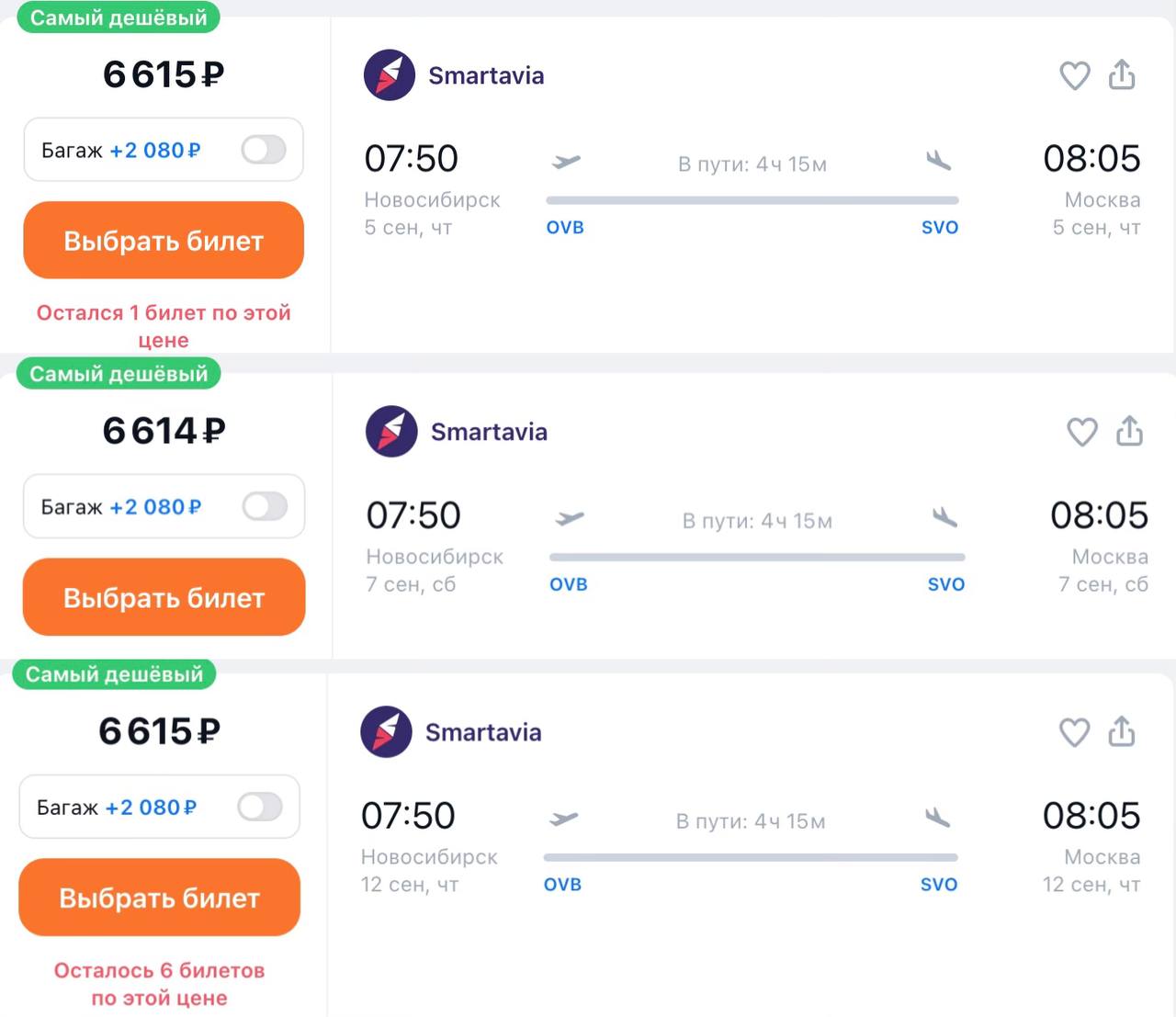The height and width of the screenshot is (1017, 1176).
Task: Share the 7 сен flight ticket
Action: [1129, 430]
